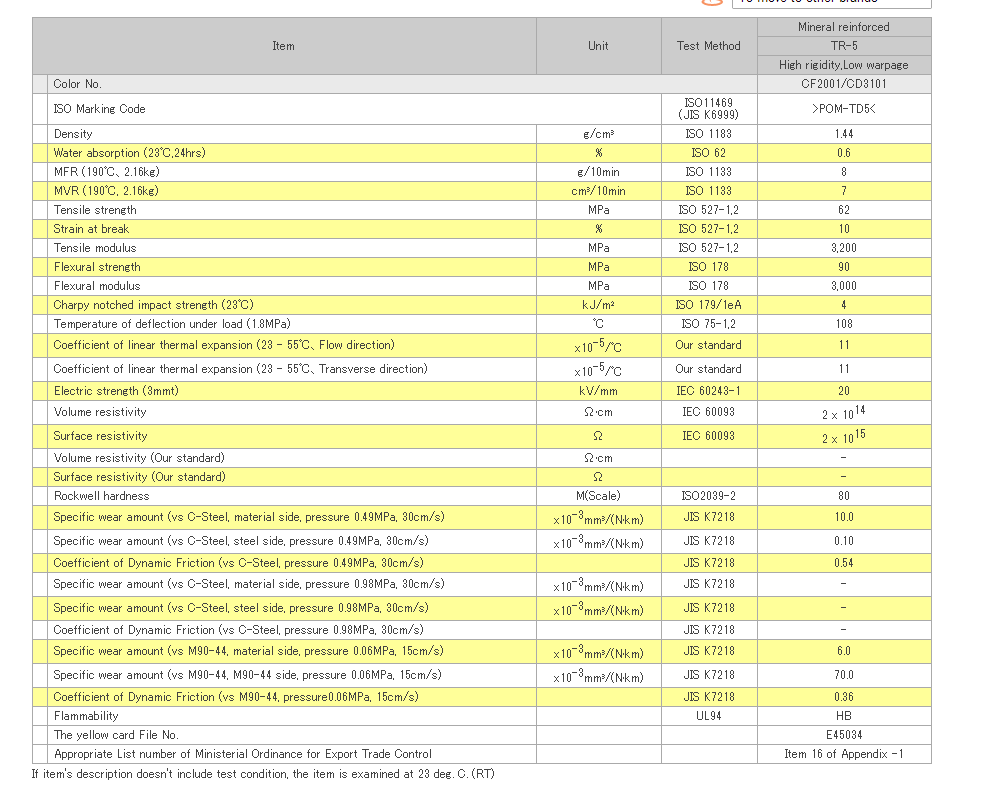
Task: Click the "Unit" column header
Action: (x=598, y=46)
